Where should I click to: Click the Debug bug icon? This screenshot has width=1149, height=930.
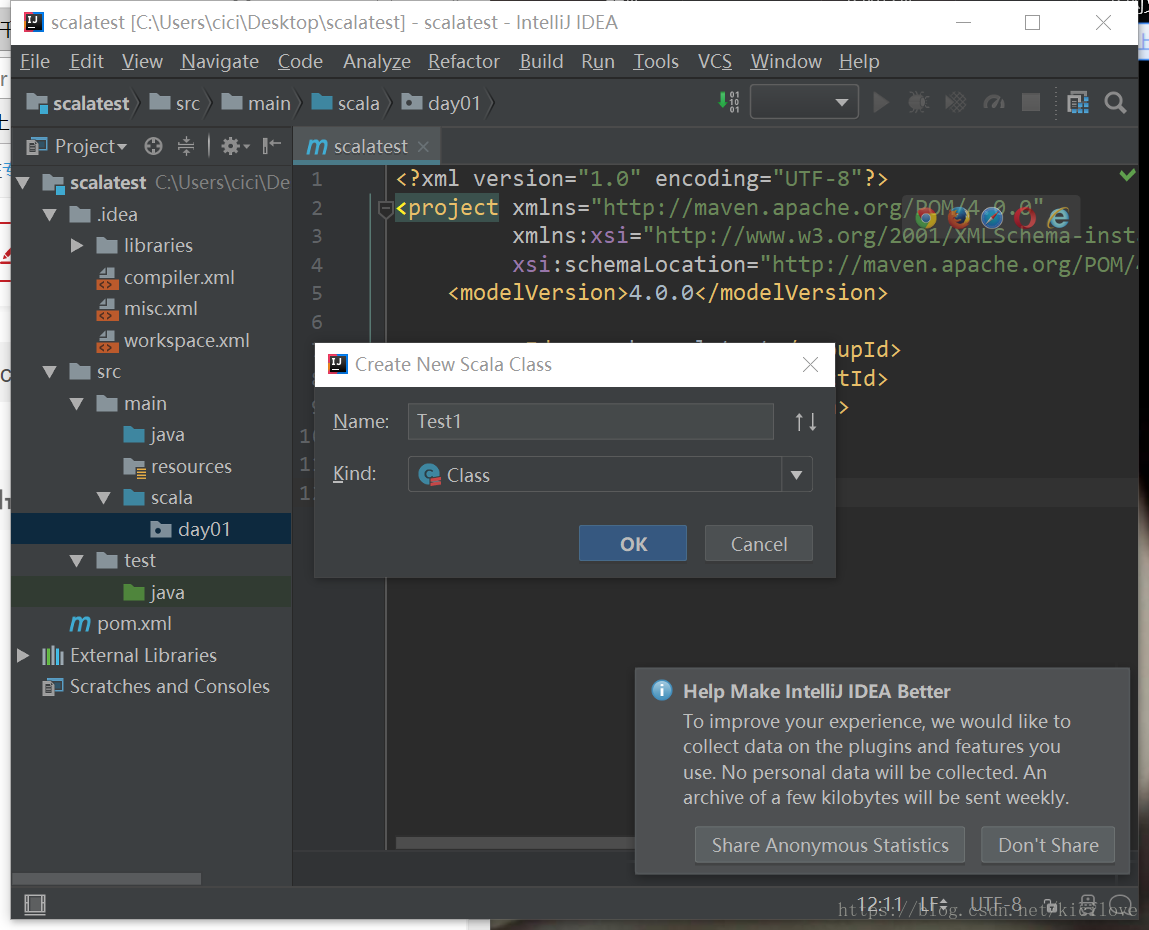918,103
